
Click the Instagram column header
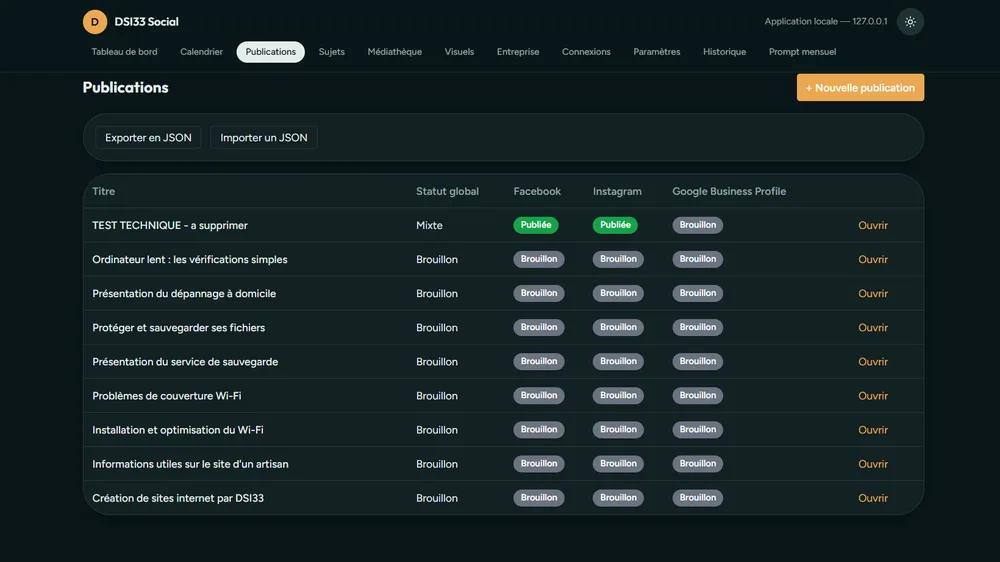point(617,191)
